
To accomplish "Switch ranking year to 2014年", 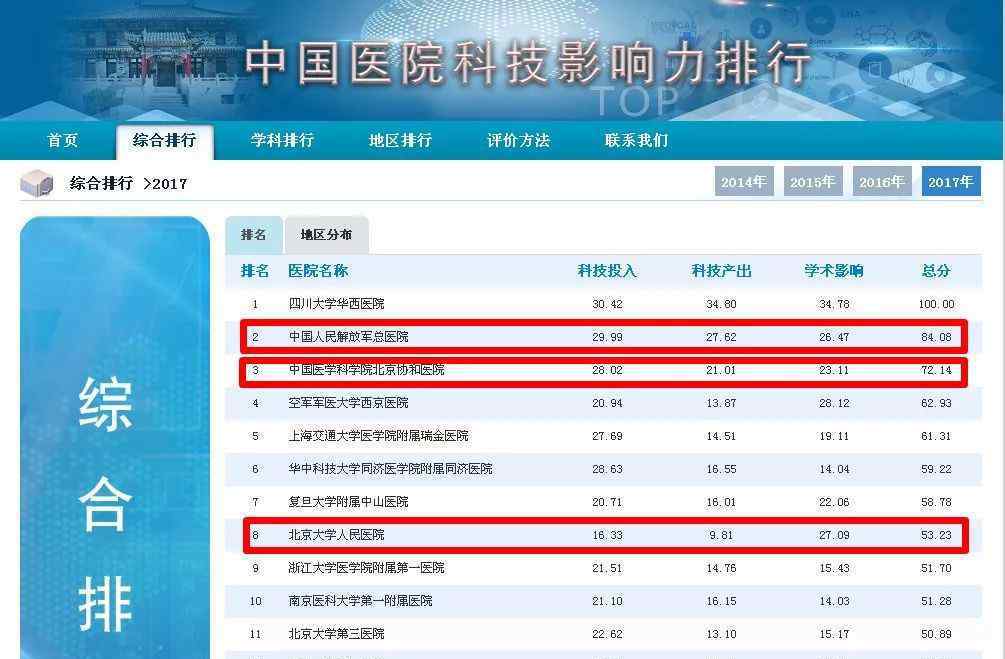I will (x=744, y=181).
